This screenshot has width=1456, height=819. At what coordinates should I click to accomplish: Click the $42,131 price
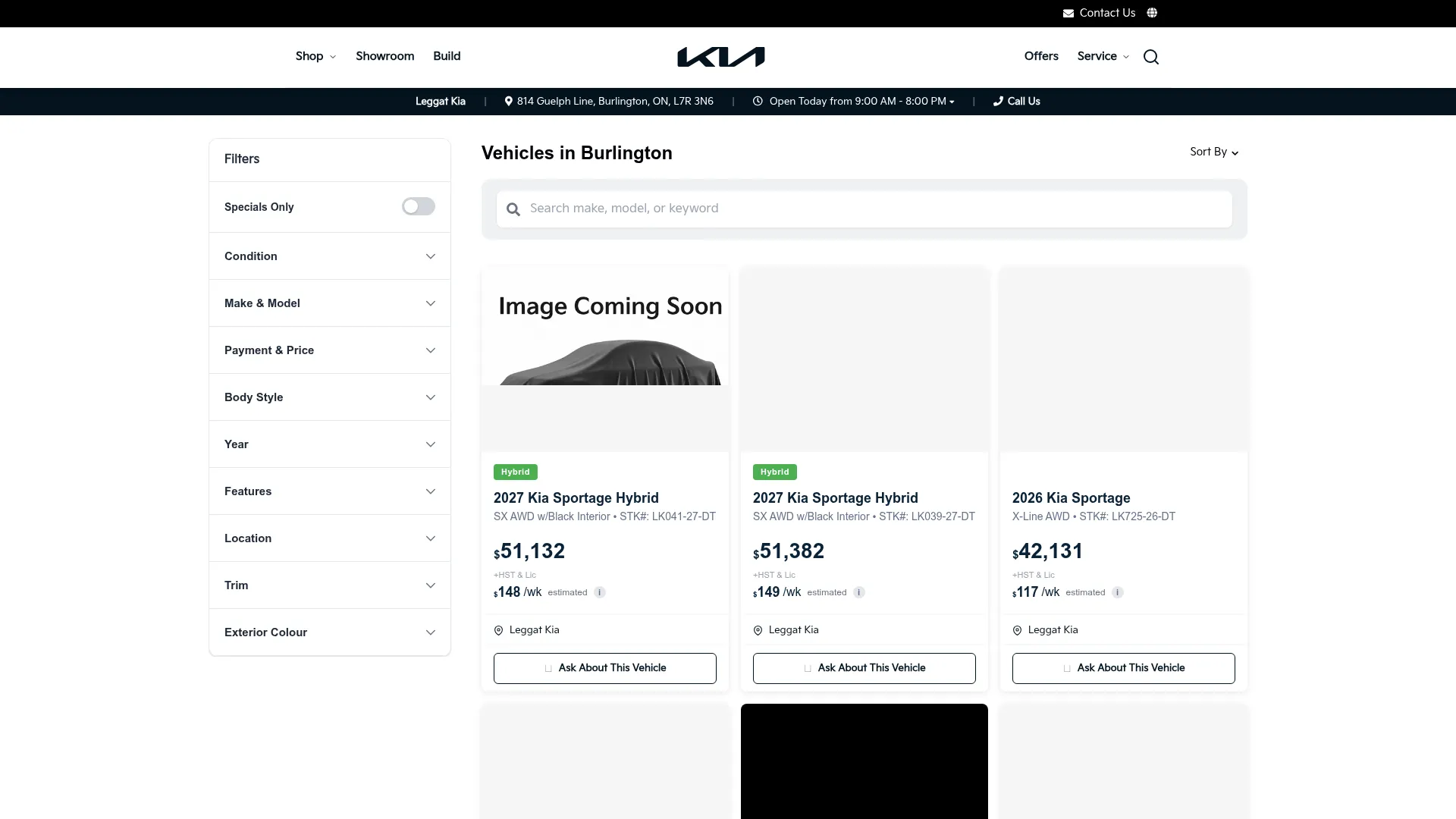tap(1048, 551)
